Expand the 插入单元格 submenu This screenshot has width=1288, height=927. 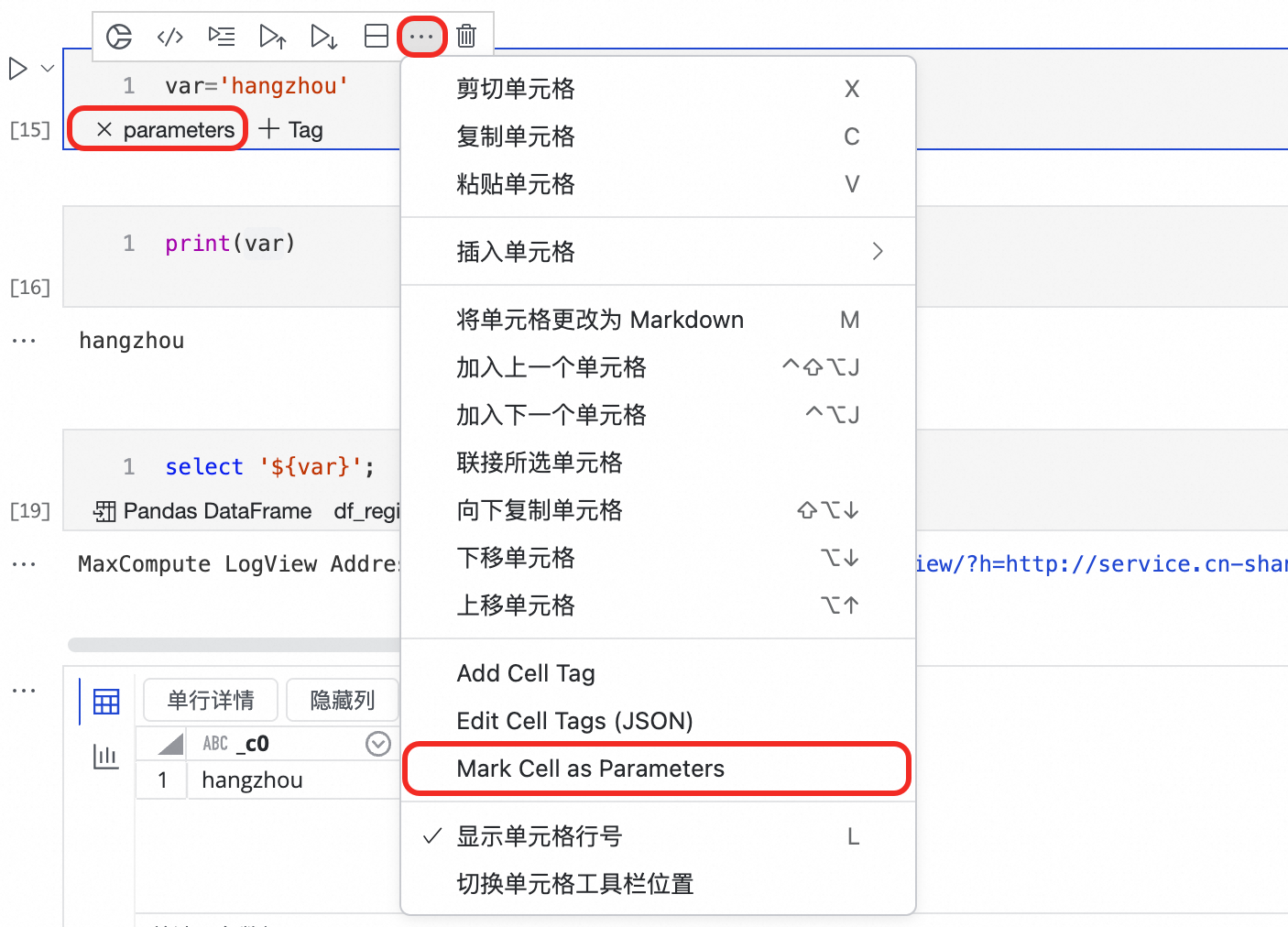point(658,252)
